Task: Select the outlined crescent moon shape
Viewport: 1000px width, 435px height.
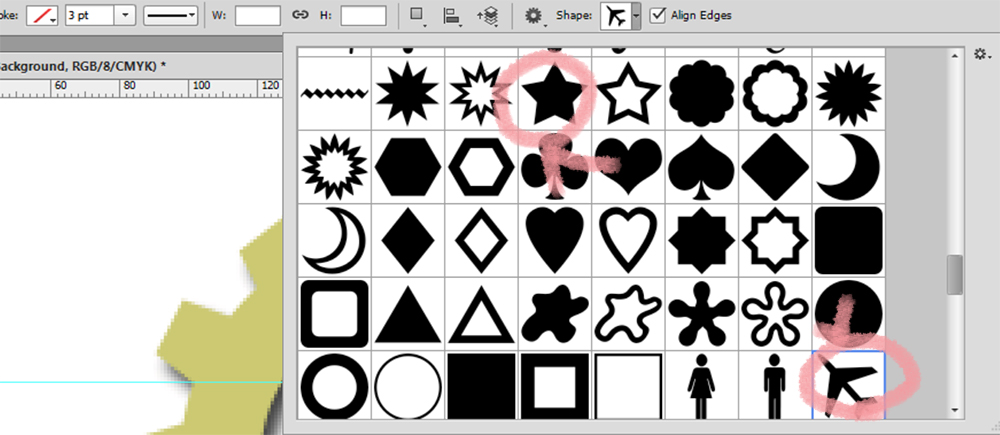Action: (x=335, y=240)
